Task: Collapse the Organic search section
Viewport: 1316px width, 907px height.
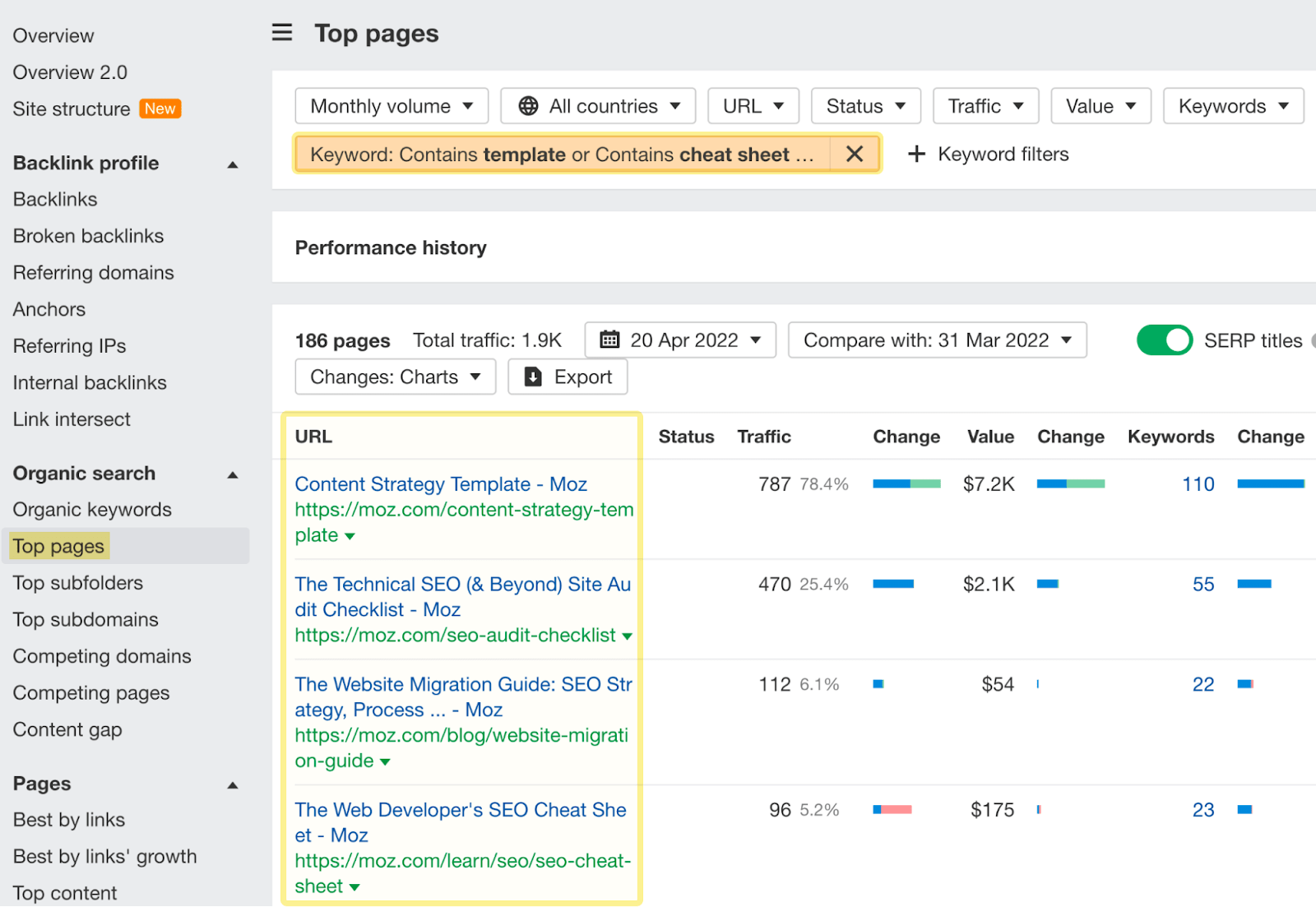Action: tap(233, 474)
